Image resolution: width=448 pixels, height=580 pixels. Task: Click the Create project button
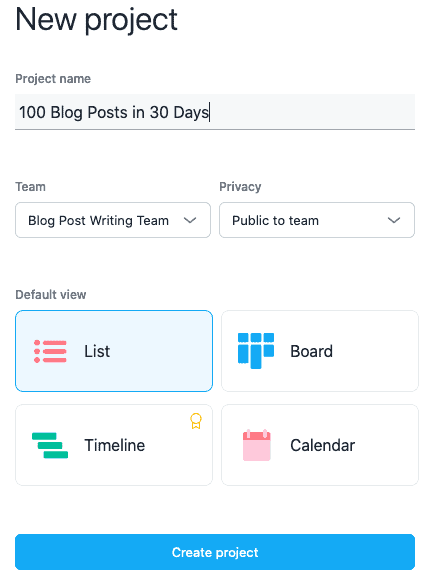tap(215, 552)
